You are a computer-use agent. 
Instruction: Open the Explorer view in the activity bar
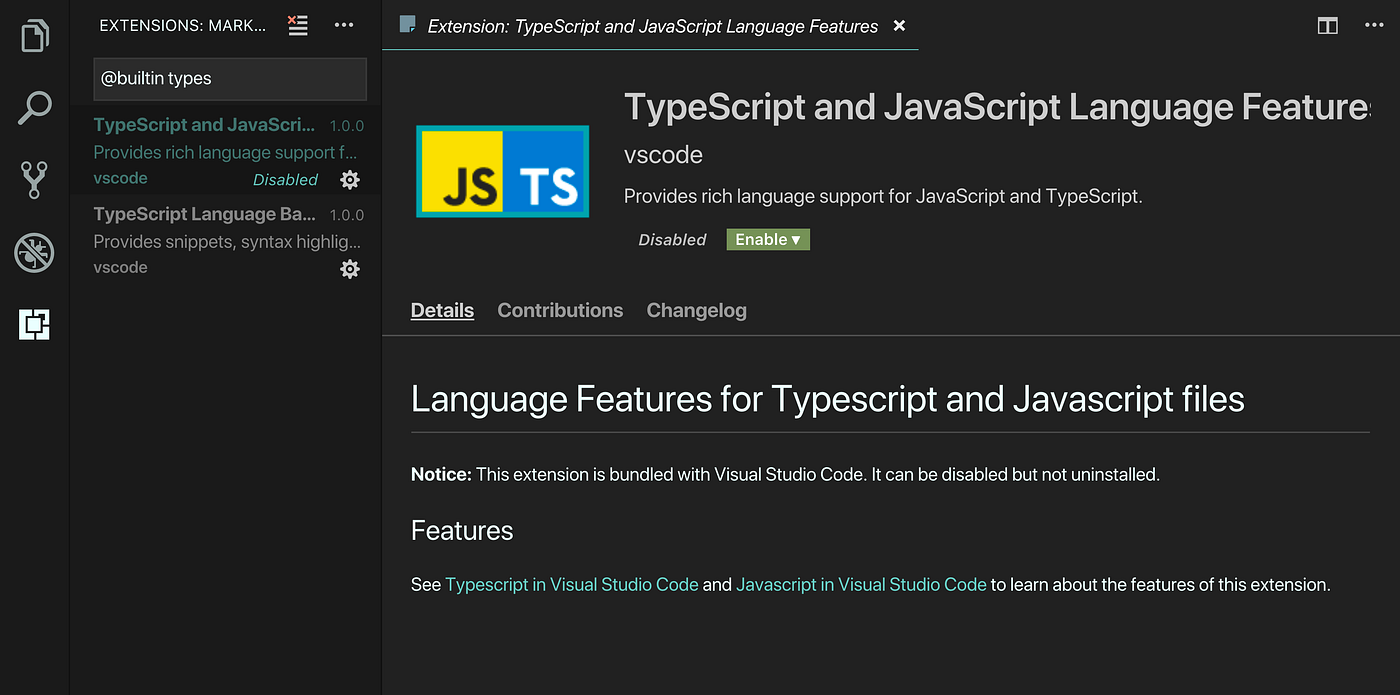(x=34, y=34)
